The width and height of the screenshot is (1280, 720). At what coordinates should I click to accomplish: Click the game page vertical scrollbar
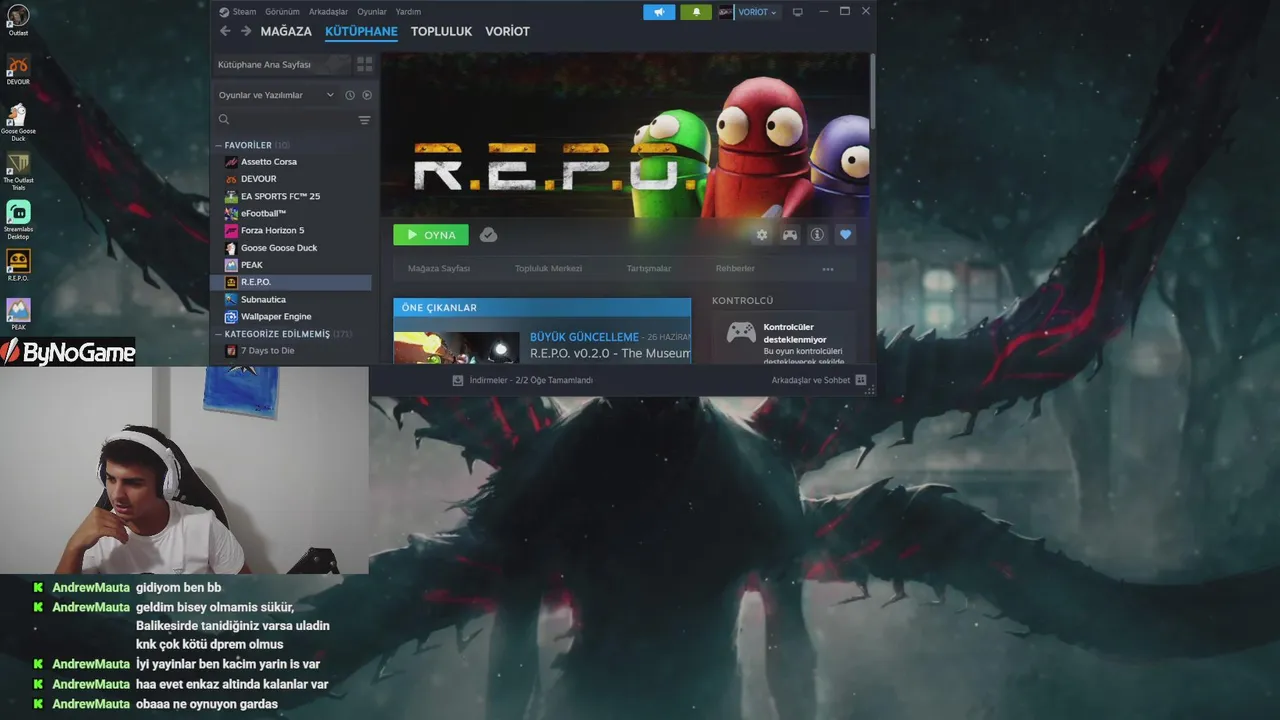(x=872, y=90)
